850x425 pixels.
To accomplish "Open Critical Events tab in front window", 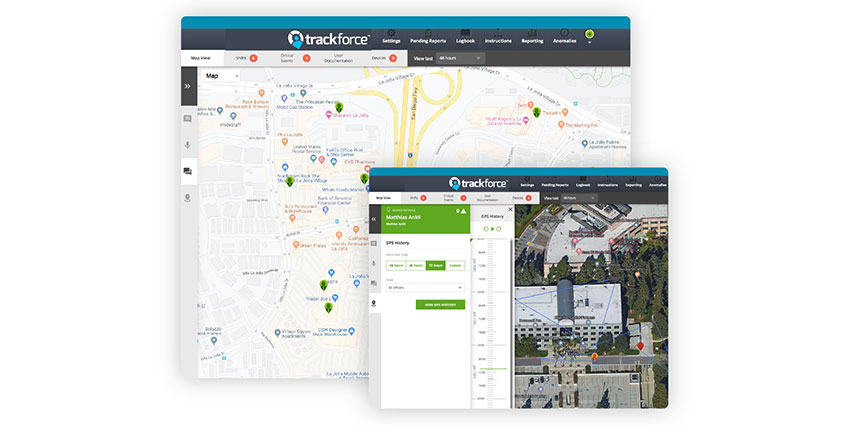I will tap(455, 198).
